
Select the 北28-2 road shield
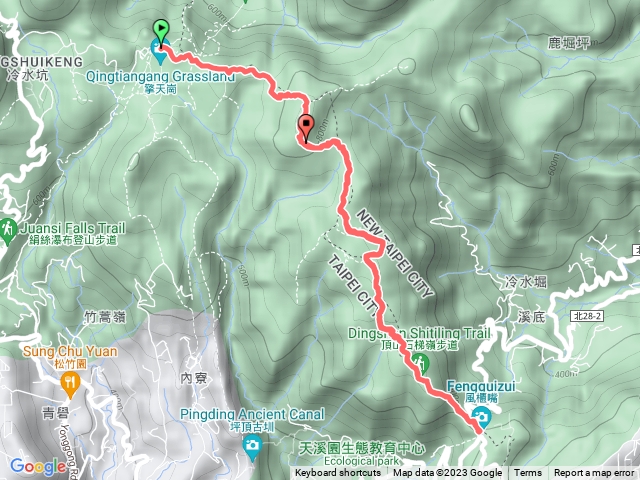(587, 316)
